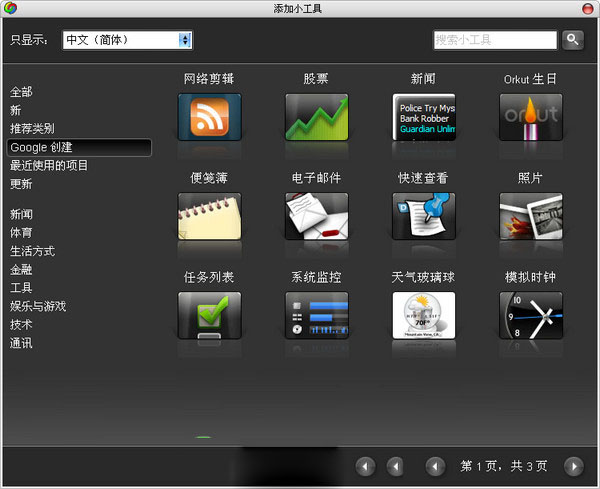
Task: Open the 天气玻璃球 weather globe gadget
Action: click(x=423, y=315)
